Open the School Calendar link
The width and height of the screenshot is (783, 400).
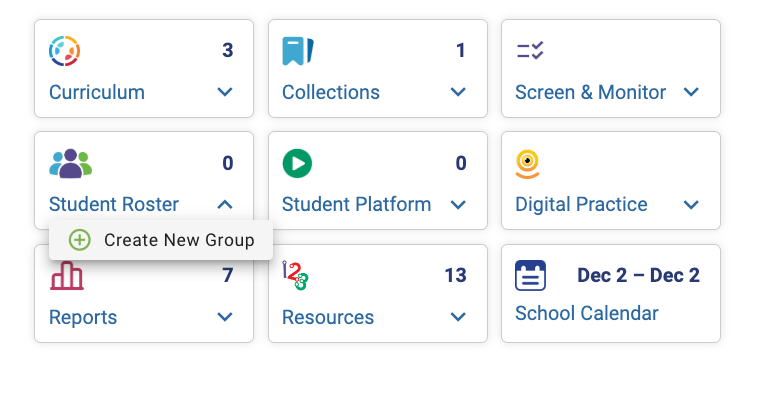587,314
